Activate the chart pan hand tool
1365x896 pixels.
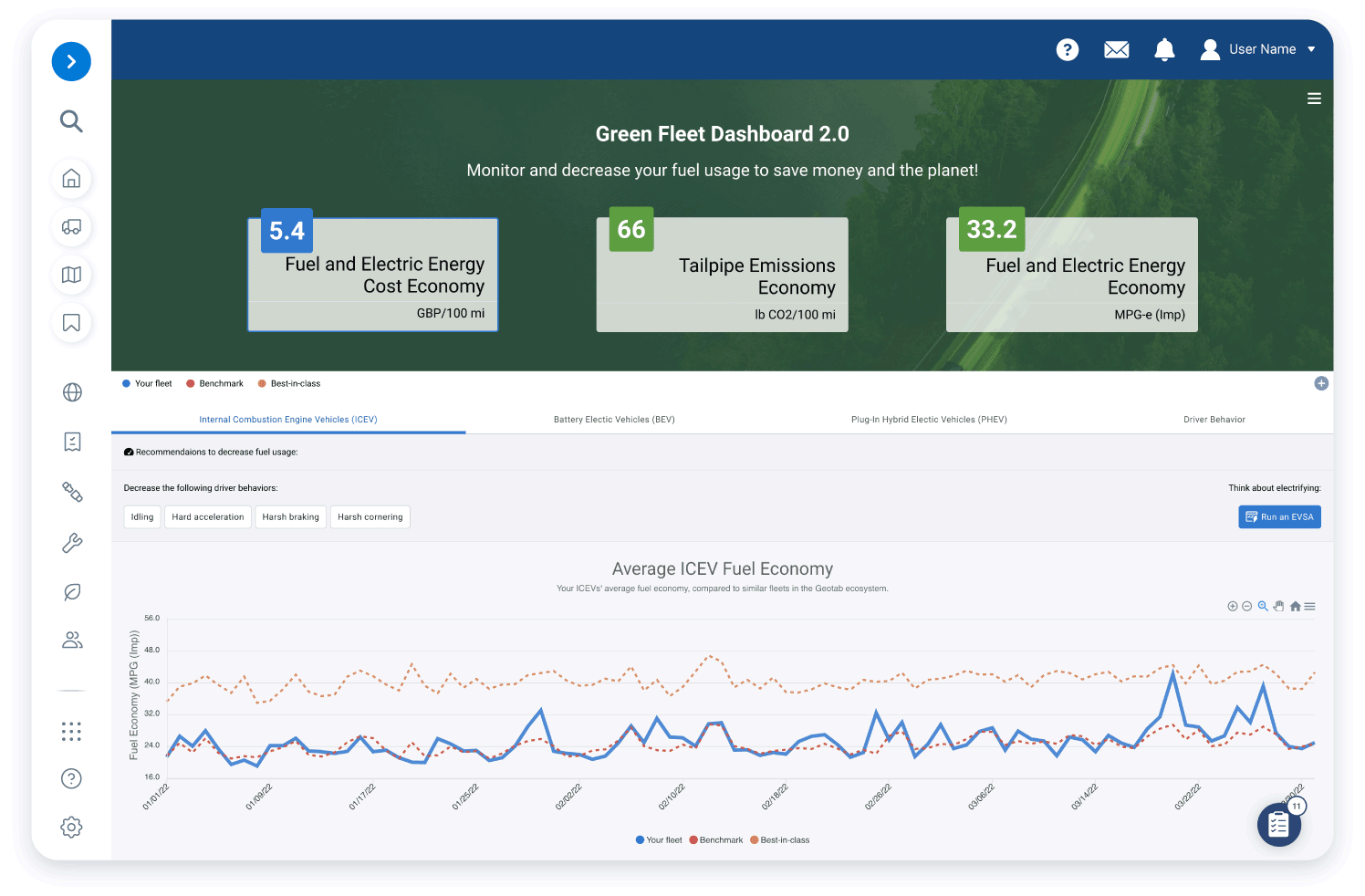[x=1278, y=607]
